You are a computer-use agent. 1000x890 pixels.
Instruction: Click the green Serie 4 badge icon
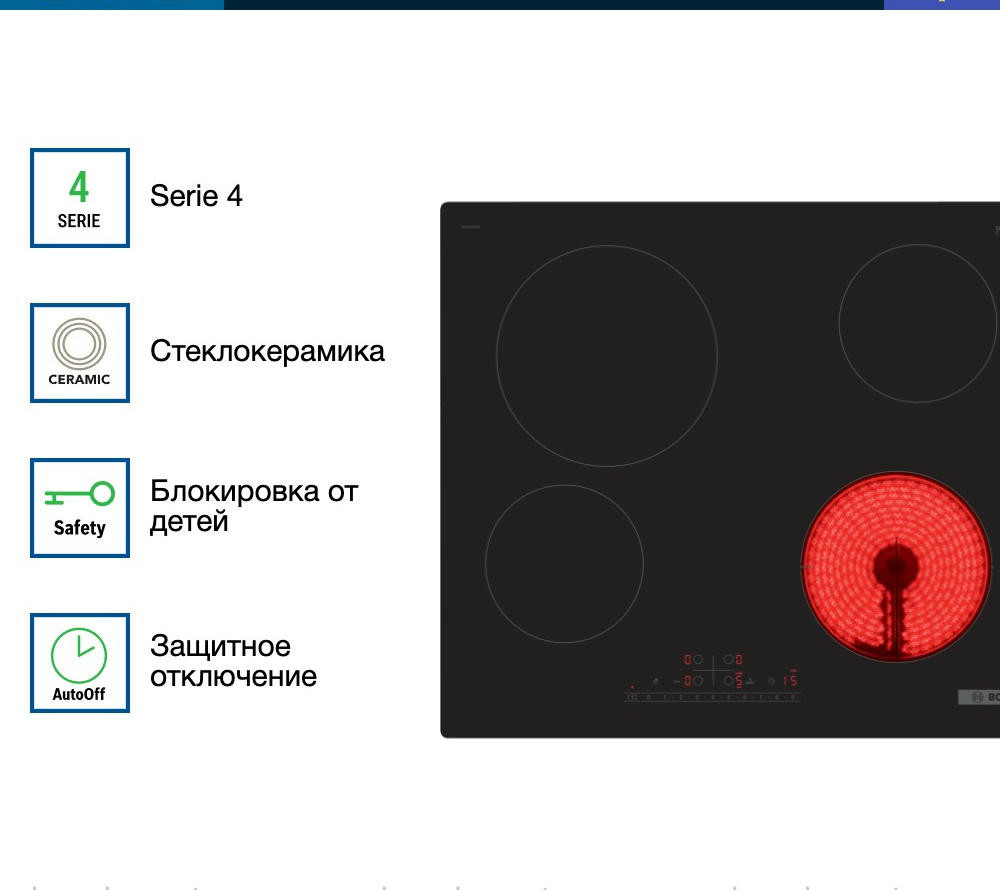tap(79, 198)
